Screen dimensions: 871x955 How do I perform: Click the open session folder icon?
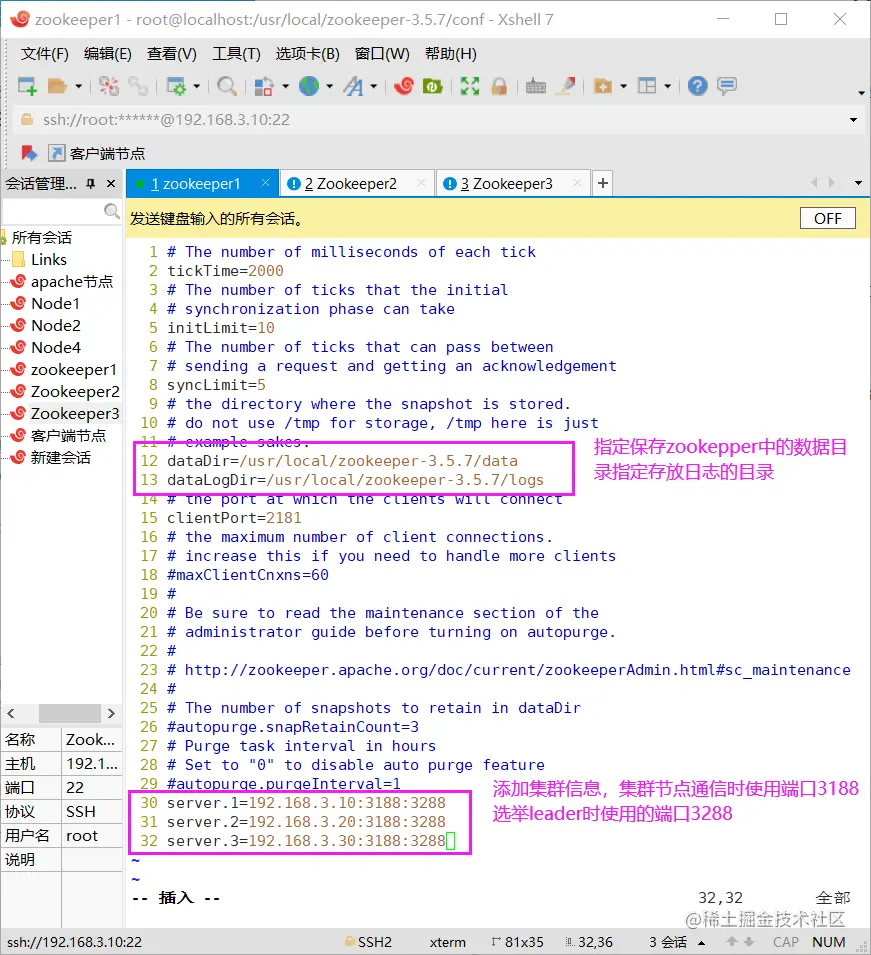click(57, 86)
